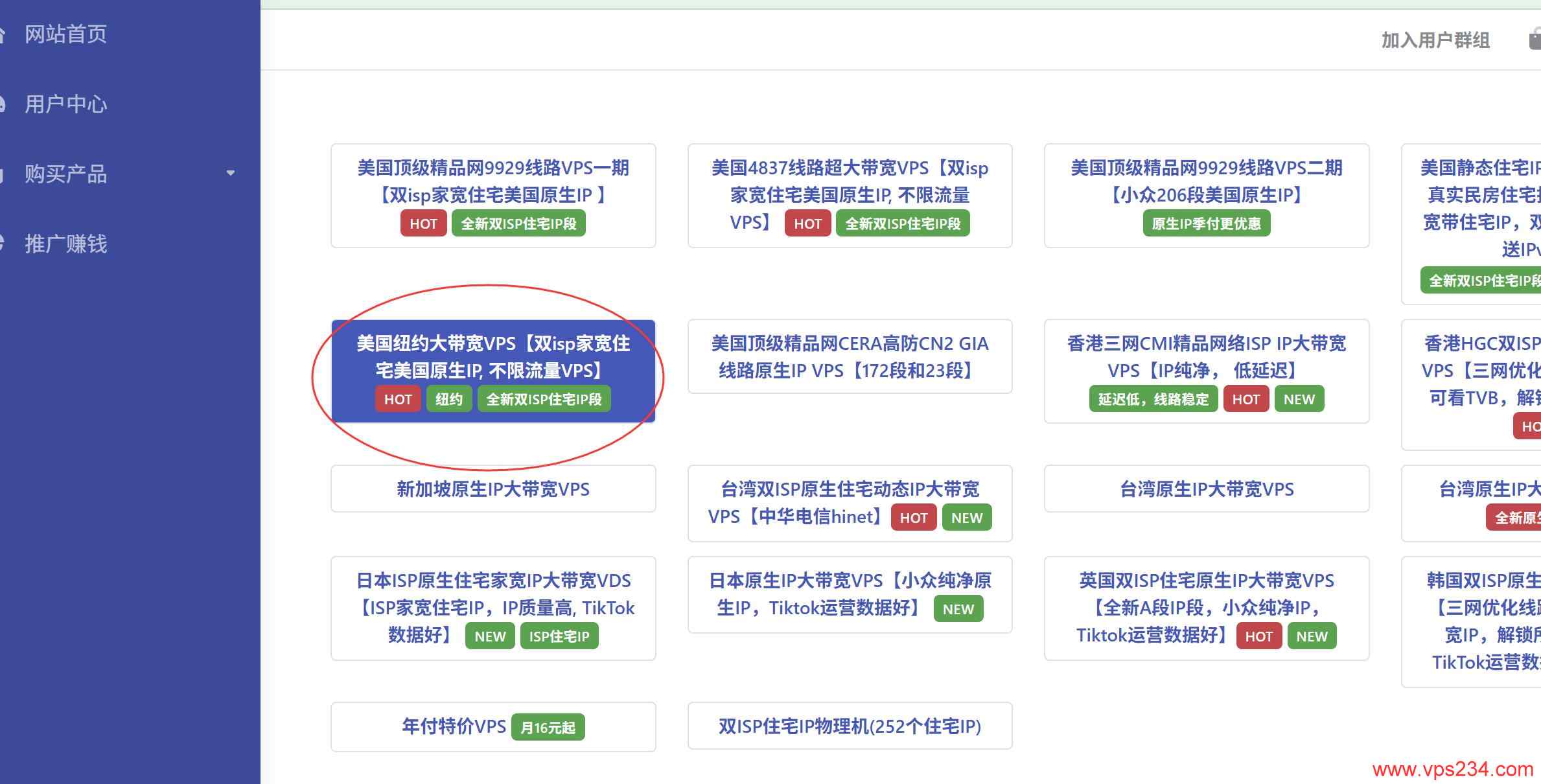This screenshot has height=784, width=1541.
Task: Choose 日本ISP原生住宅家宽IP大带宽VDS category
Action: (x=493, y=608)
